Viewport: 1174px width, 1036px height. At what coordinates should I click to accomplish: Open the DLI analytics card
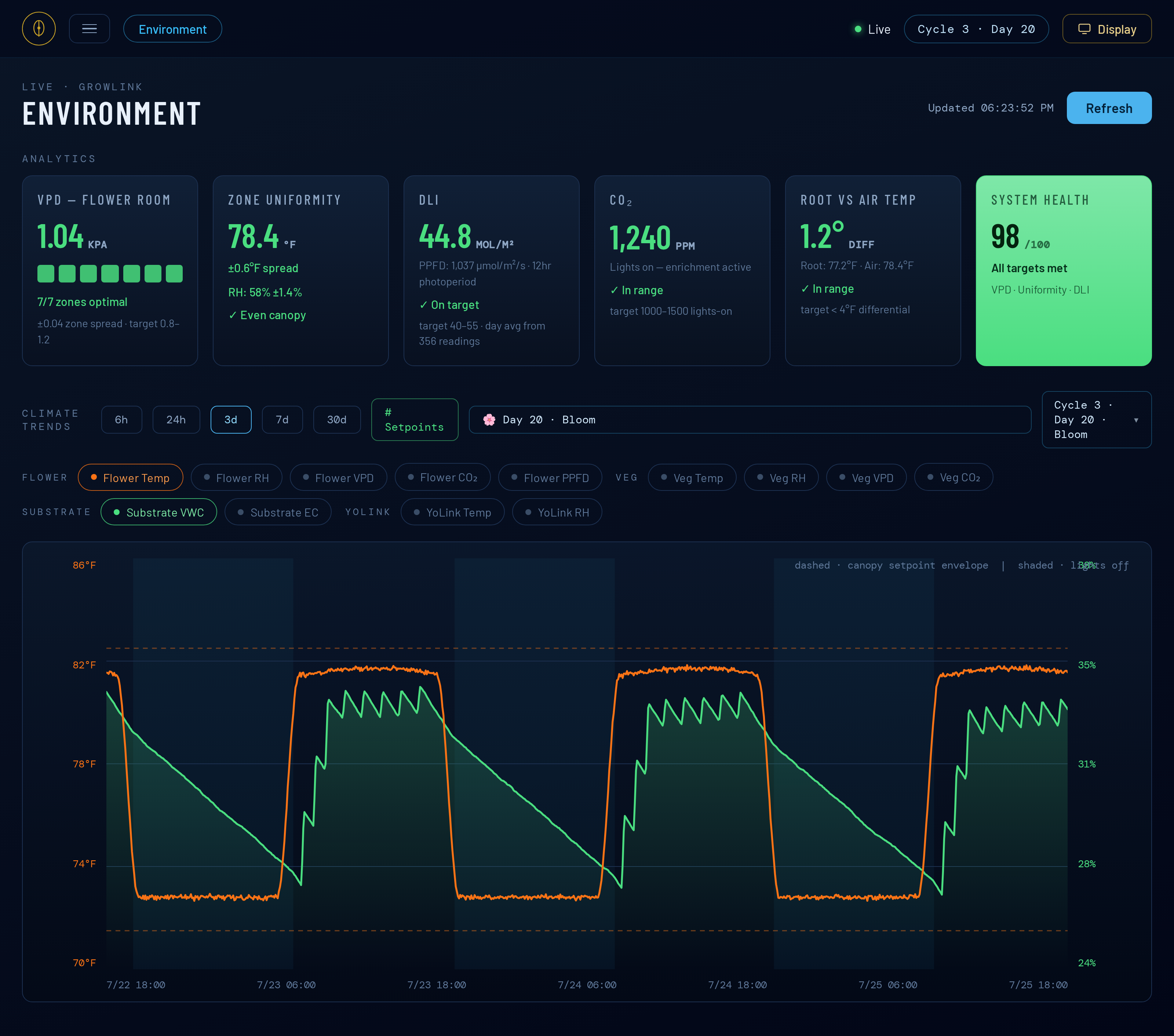[x=492, y=270]
